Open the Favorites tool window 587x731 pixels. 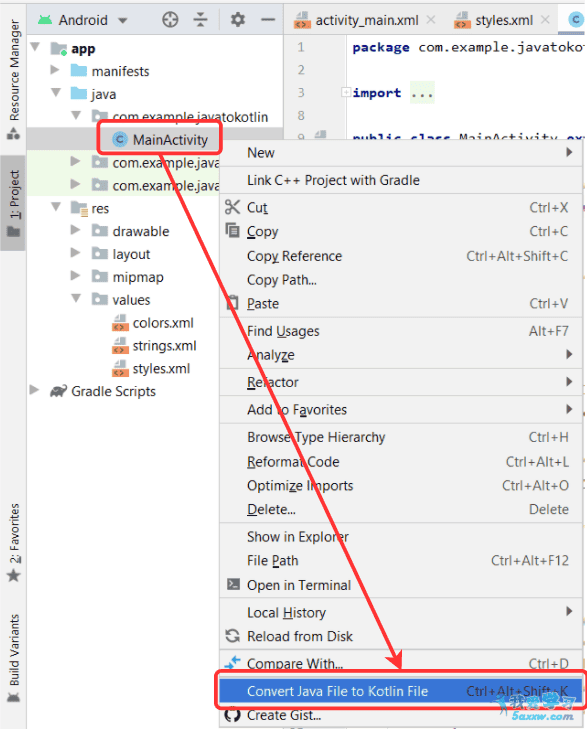(14, 542)
